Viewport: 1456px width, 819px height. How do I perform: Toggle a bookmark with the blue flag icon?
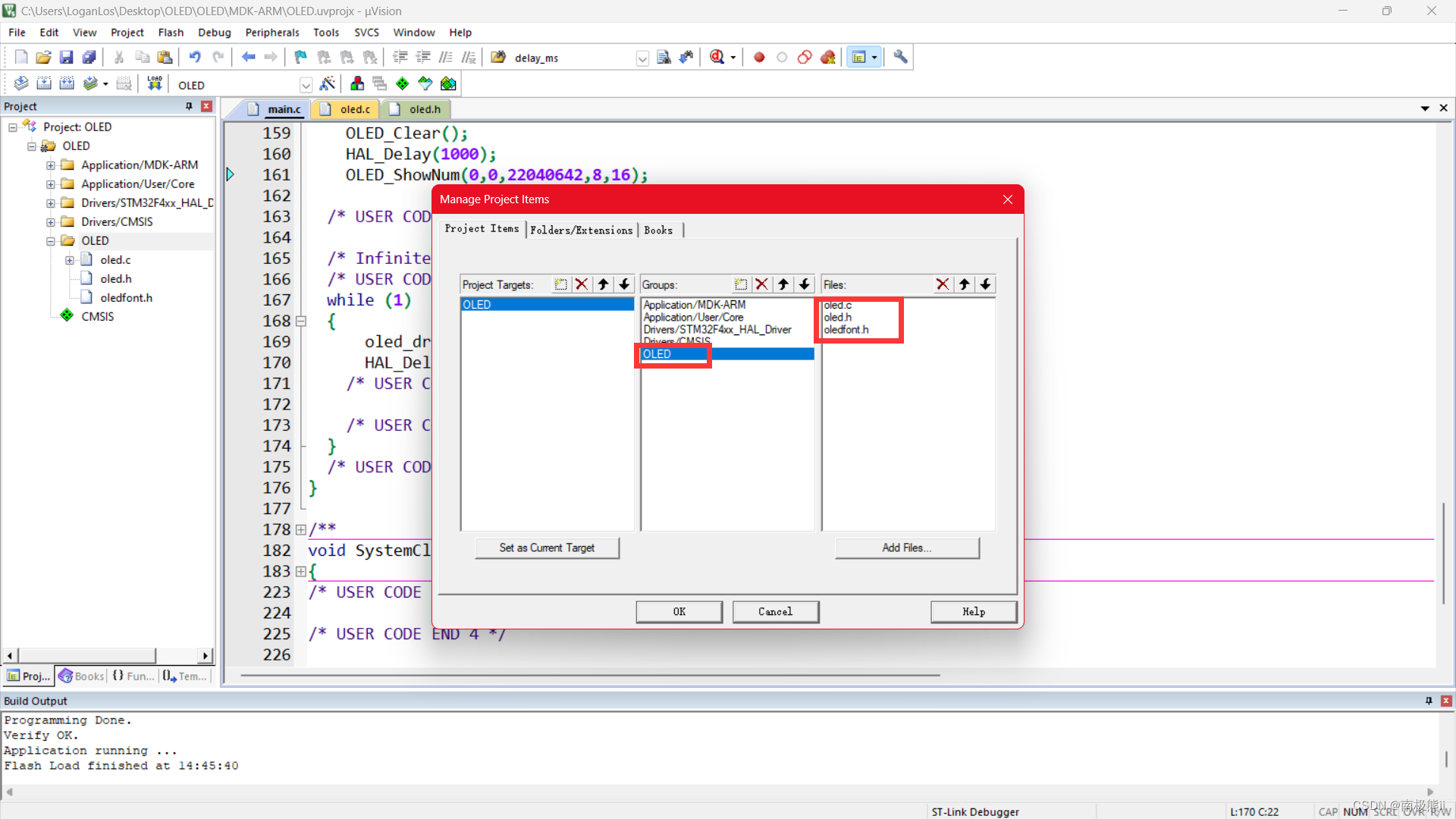[x=300, y=57]
